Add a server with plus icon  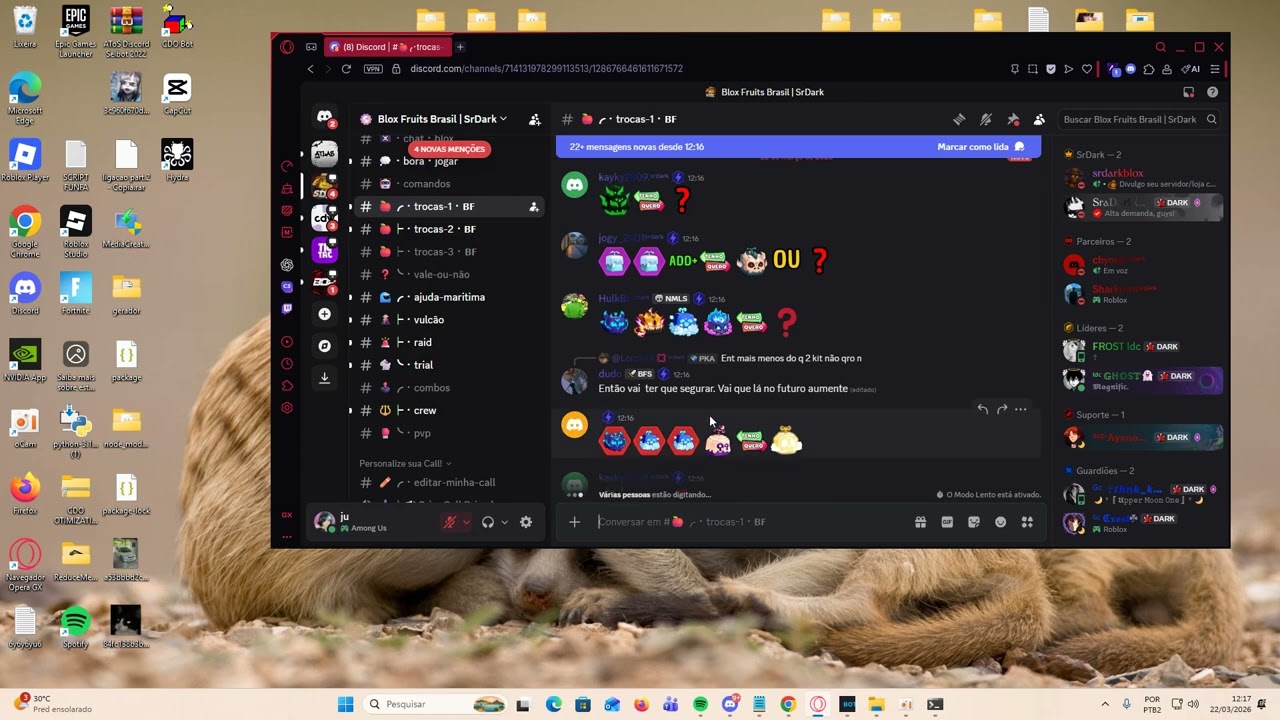pyautogui.click(x=324, y=314)
